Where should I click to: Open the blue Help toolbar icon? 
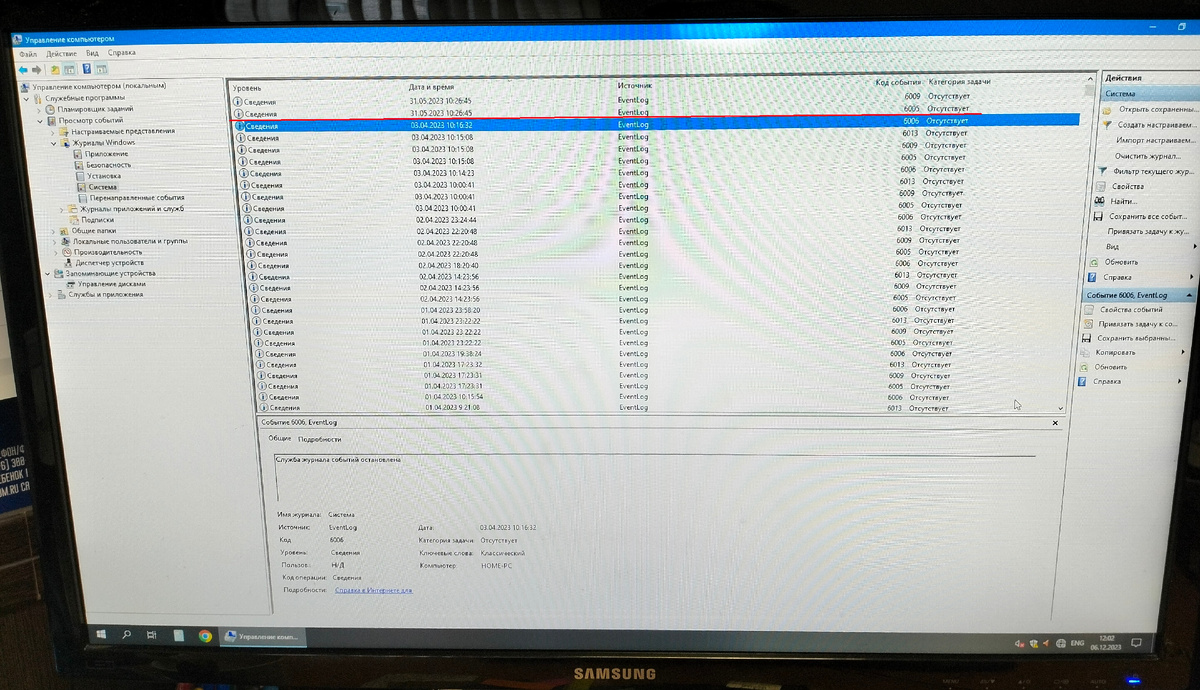tap(87, 69)
